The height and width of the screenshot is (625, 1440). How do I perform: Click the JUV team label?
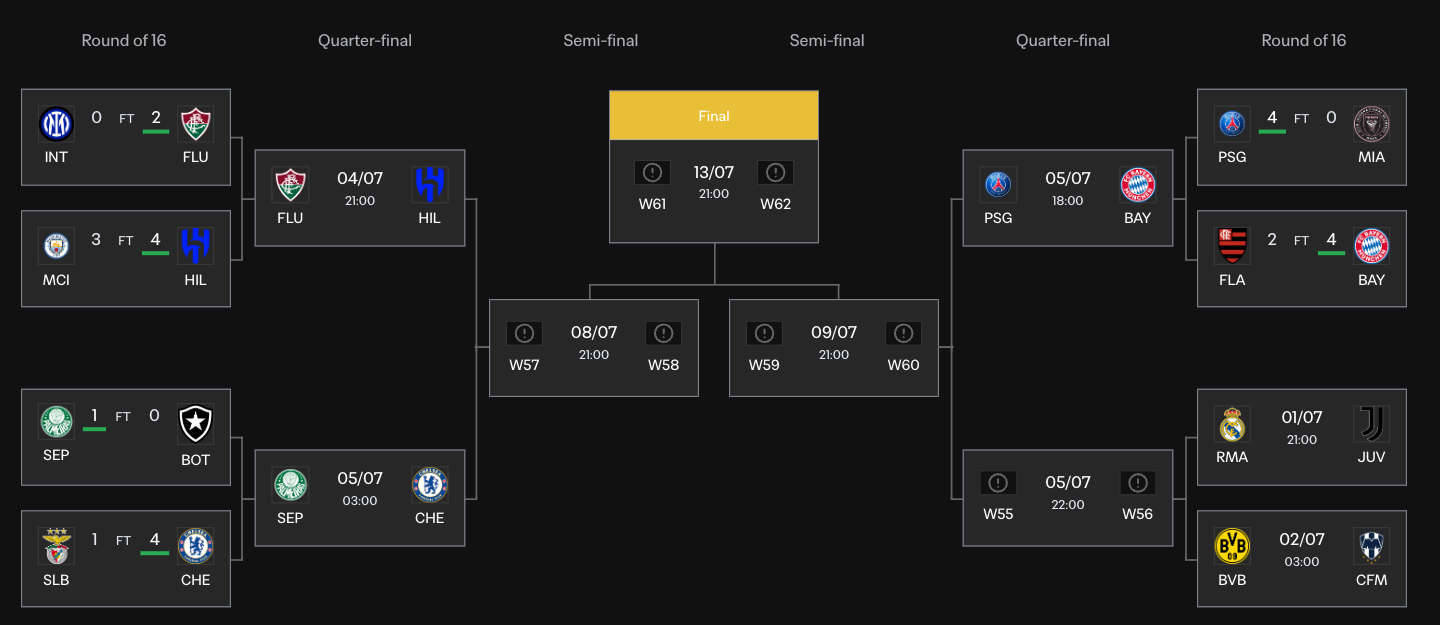pyautogui.click(x=1372, y=457)
